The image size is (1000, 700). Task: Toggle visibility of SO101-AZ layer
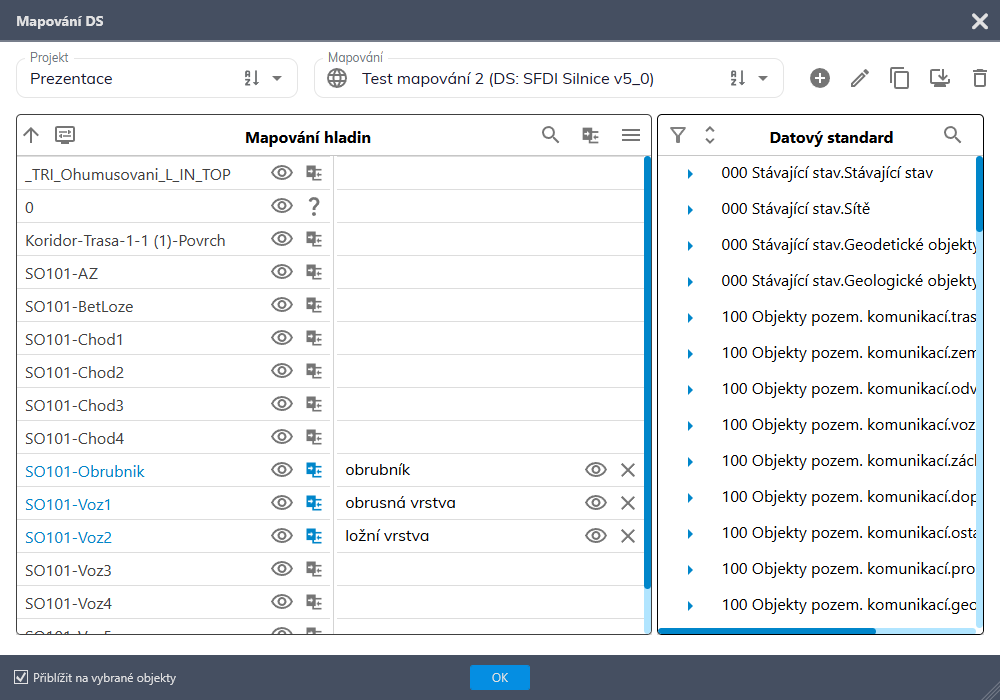point(282,272)
